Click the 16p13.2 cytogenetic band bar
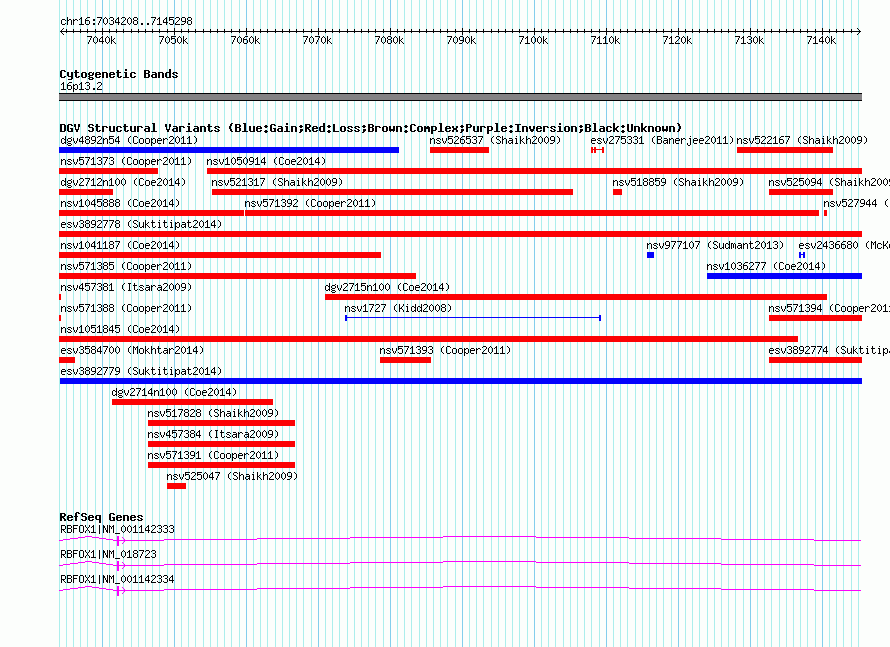Image resolution: width=890 pixels, height=647 pixels. coord(460,97)
